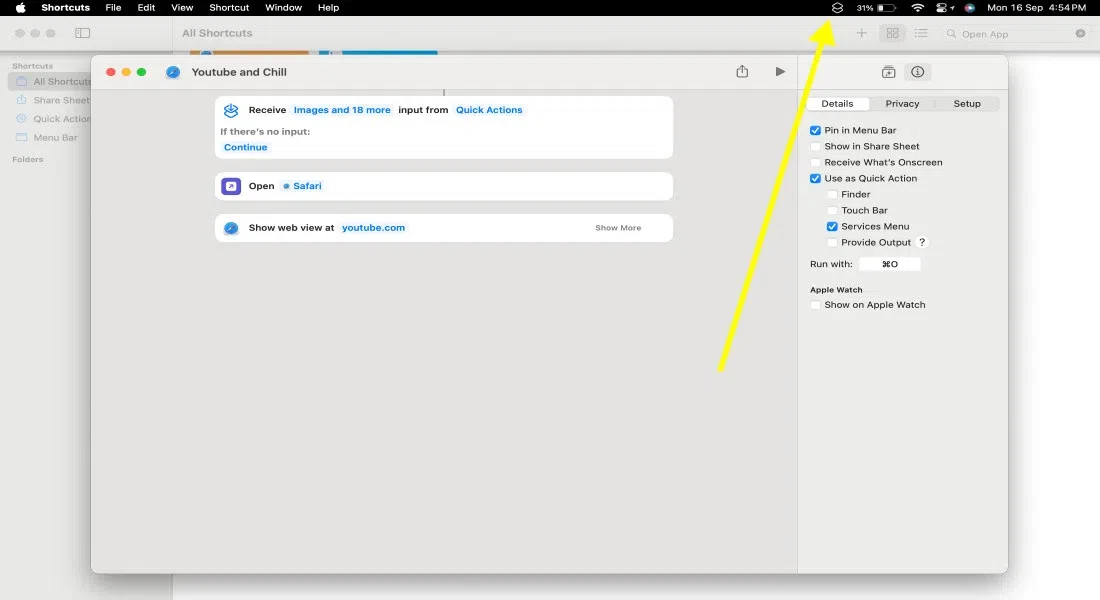This screenshot has height=600, width=1100.
Task: Expand Show More in web view action
Action: coord(618,228)
